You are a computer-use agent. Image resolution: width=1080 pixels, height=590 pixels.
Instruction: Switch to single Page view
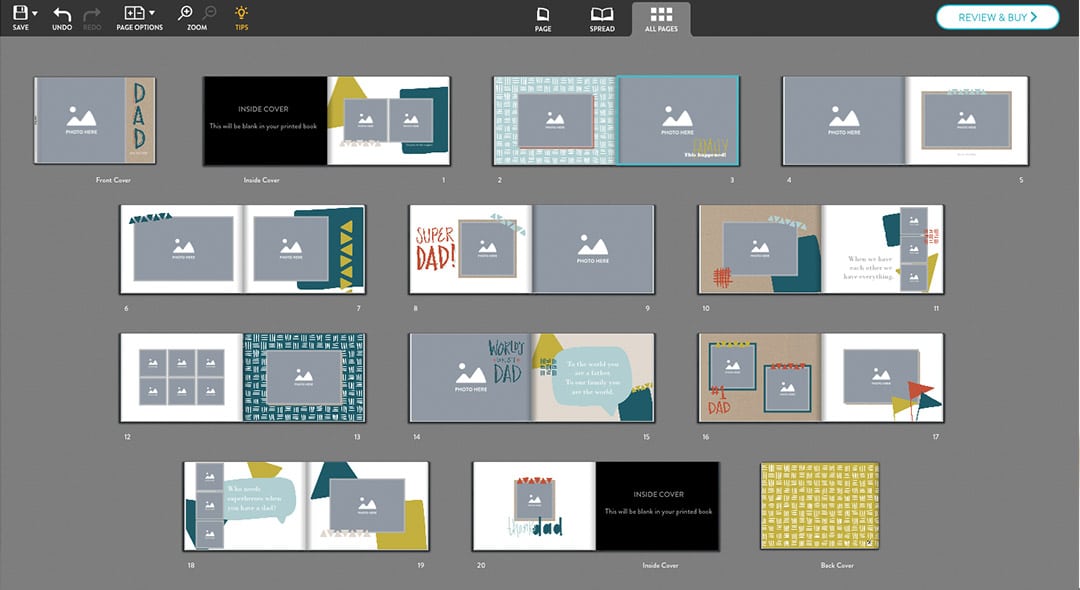point(543,18)
